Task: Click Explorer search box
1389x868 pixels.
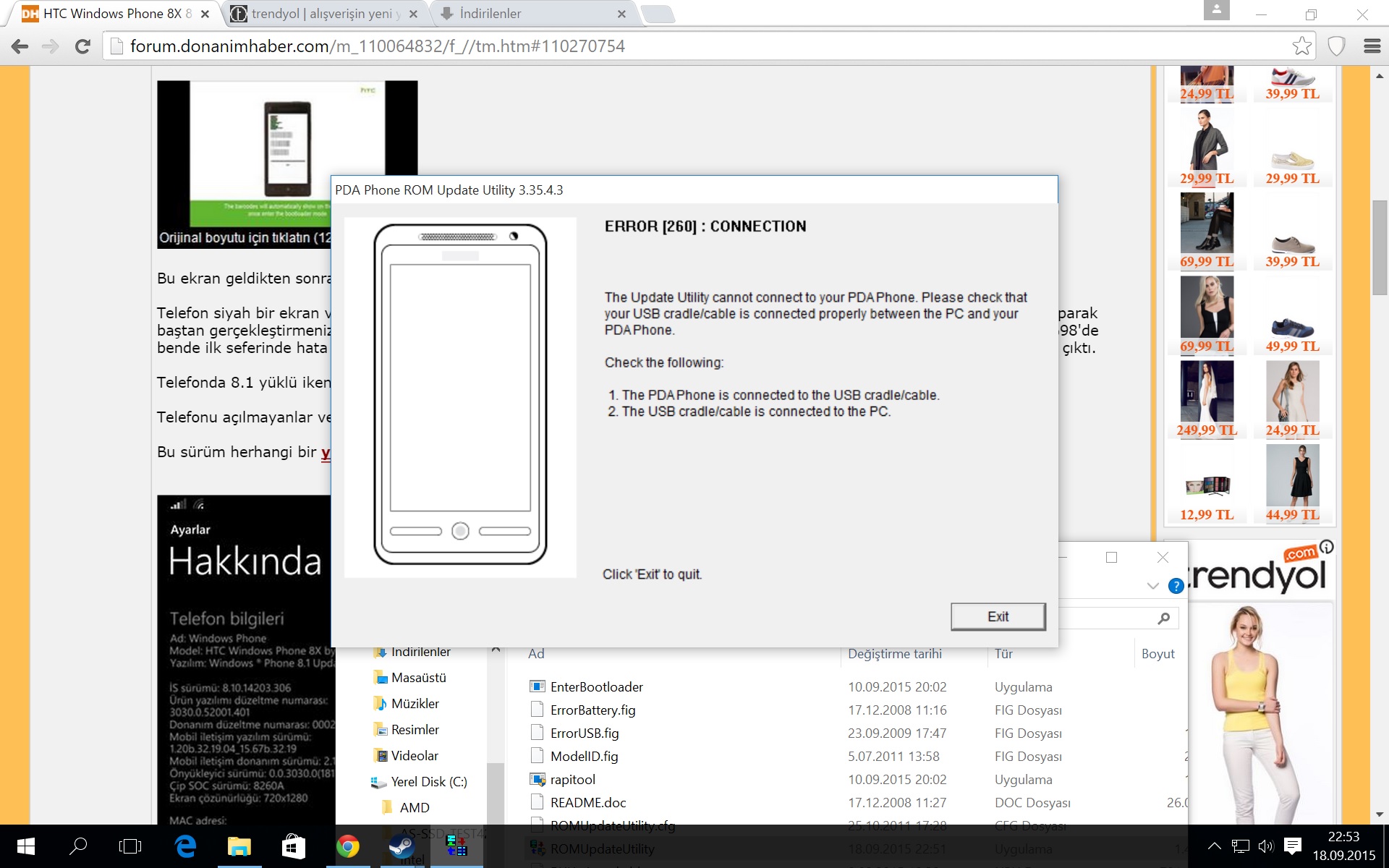Action: coord(1118,618)
